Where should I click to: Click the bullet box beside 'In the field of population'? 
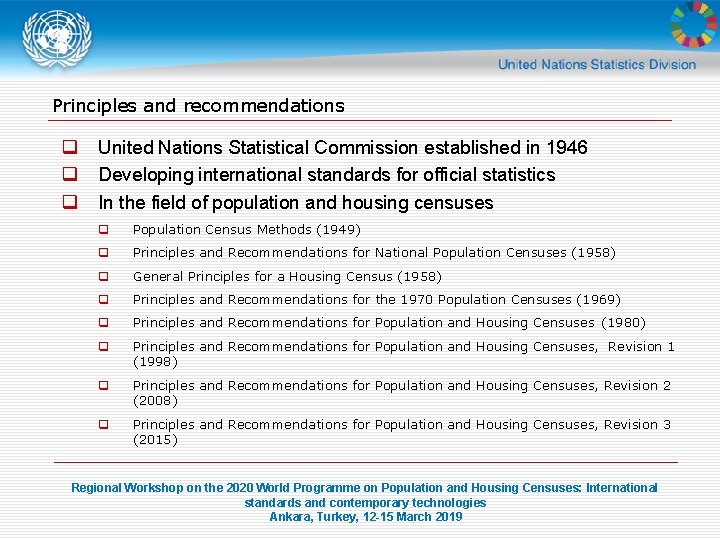[x=70, y=202]
